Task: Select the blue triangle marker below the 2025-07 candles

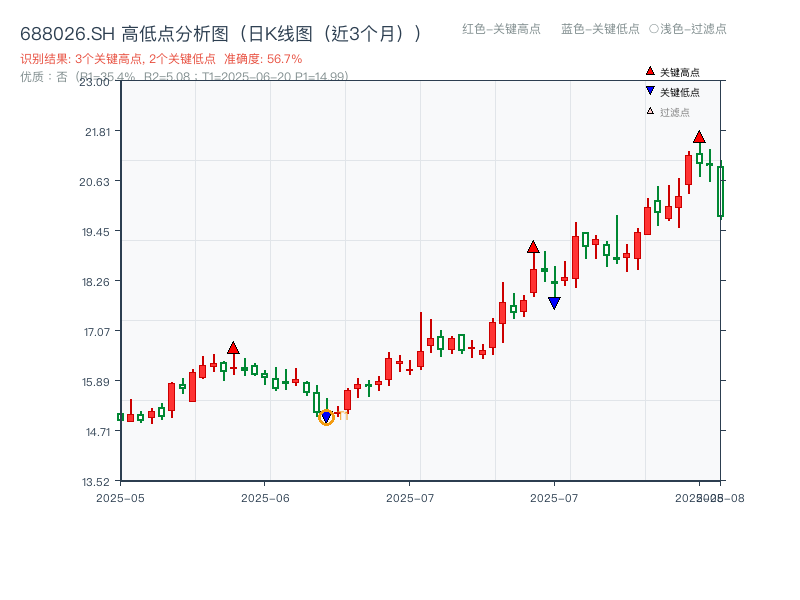Action: click(555, 301)
